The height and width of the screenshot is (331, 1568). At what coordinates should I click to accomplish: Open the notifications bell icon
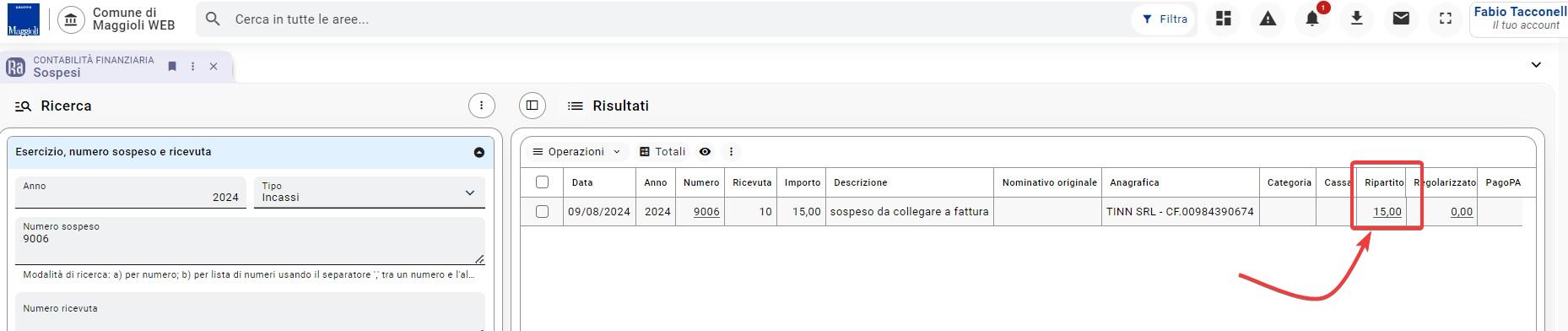(x=1312, y=19)
